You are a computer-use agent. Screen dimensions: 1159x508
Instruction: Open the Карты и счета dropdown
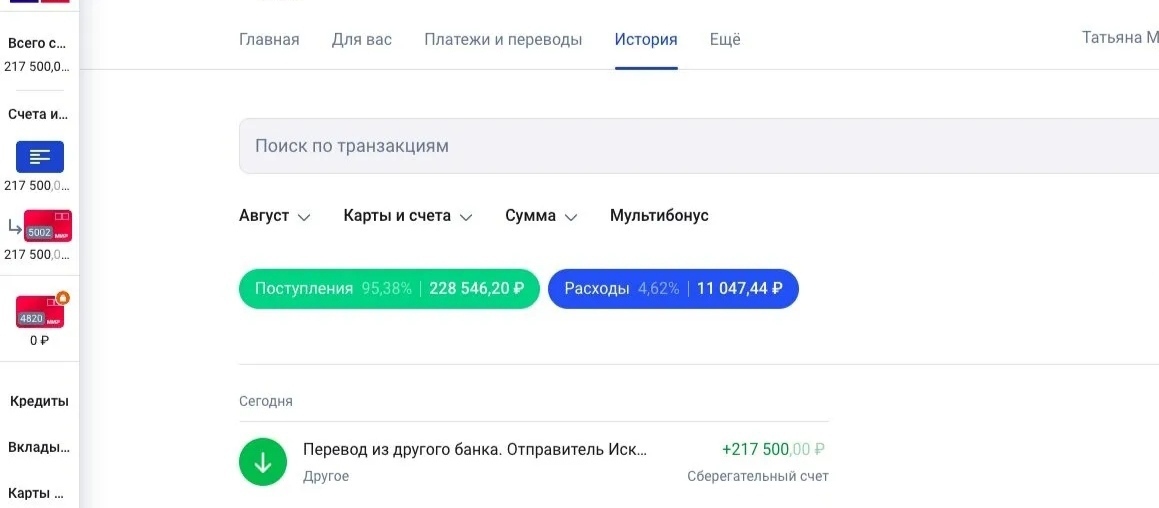coord(407,216)
